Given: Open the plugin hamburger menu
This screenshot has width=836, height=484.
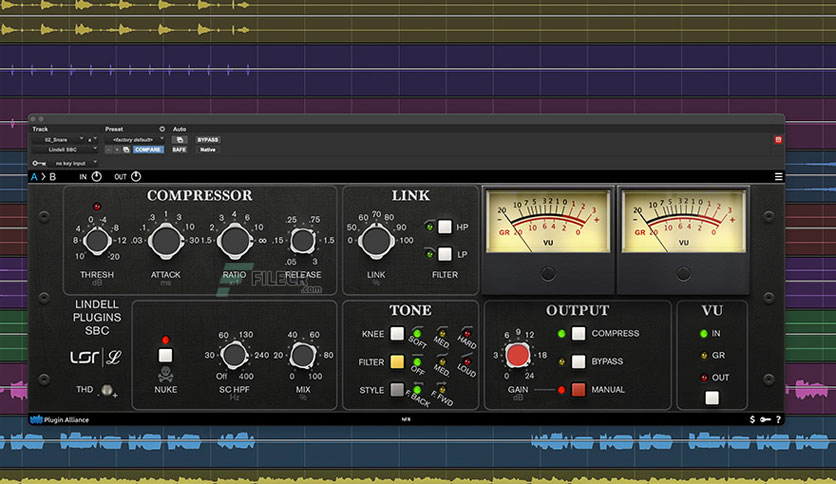Looking at the screenshot, I should tap(778, 177).
